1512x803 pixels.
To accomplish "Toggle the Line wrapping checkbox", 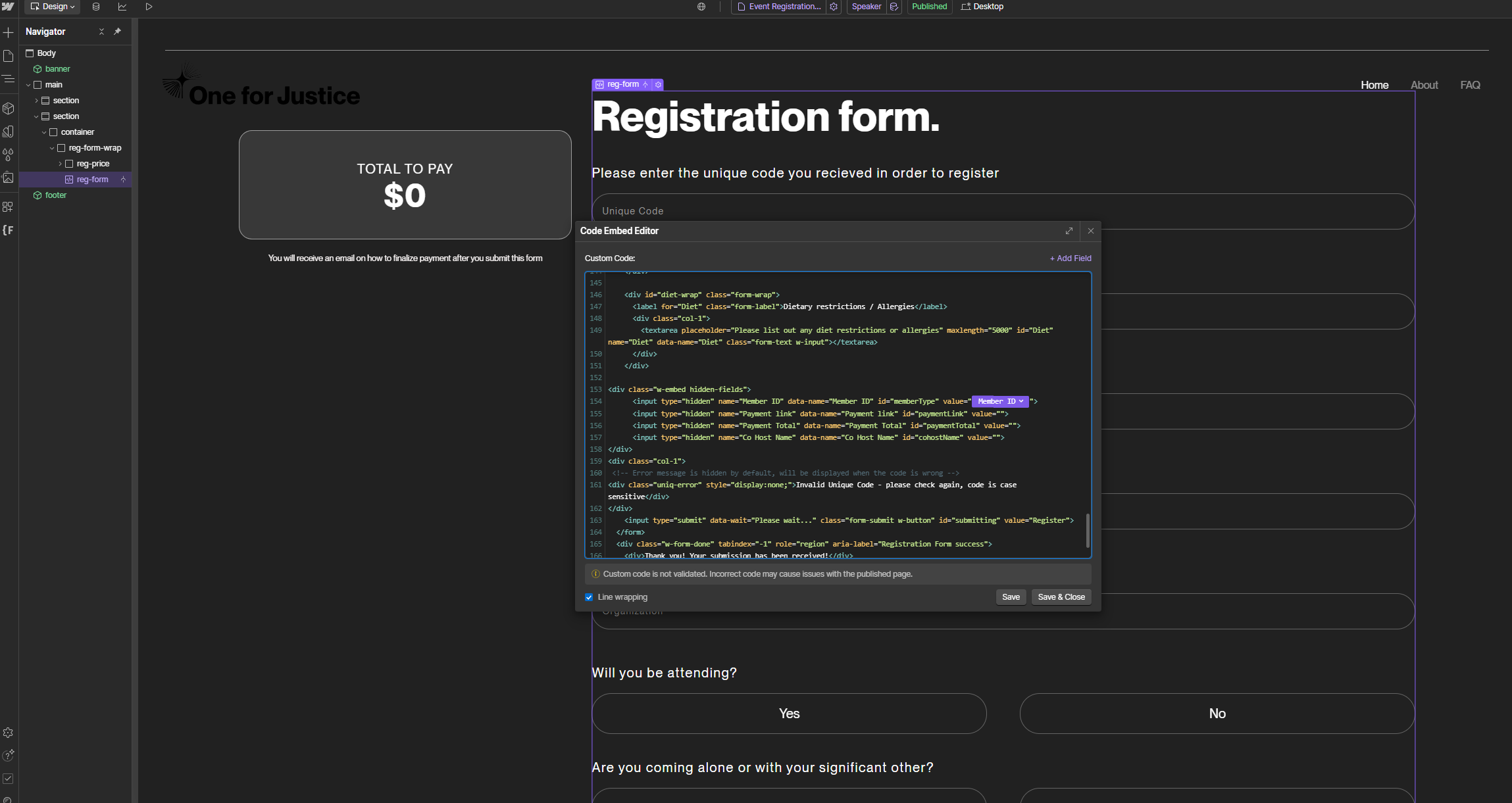I will [x=589, y=597].
